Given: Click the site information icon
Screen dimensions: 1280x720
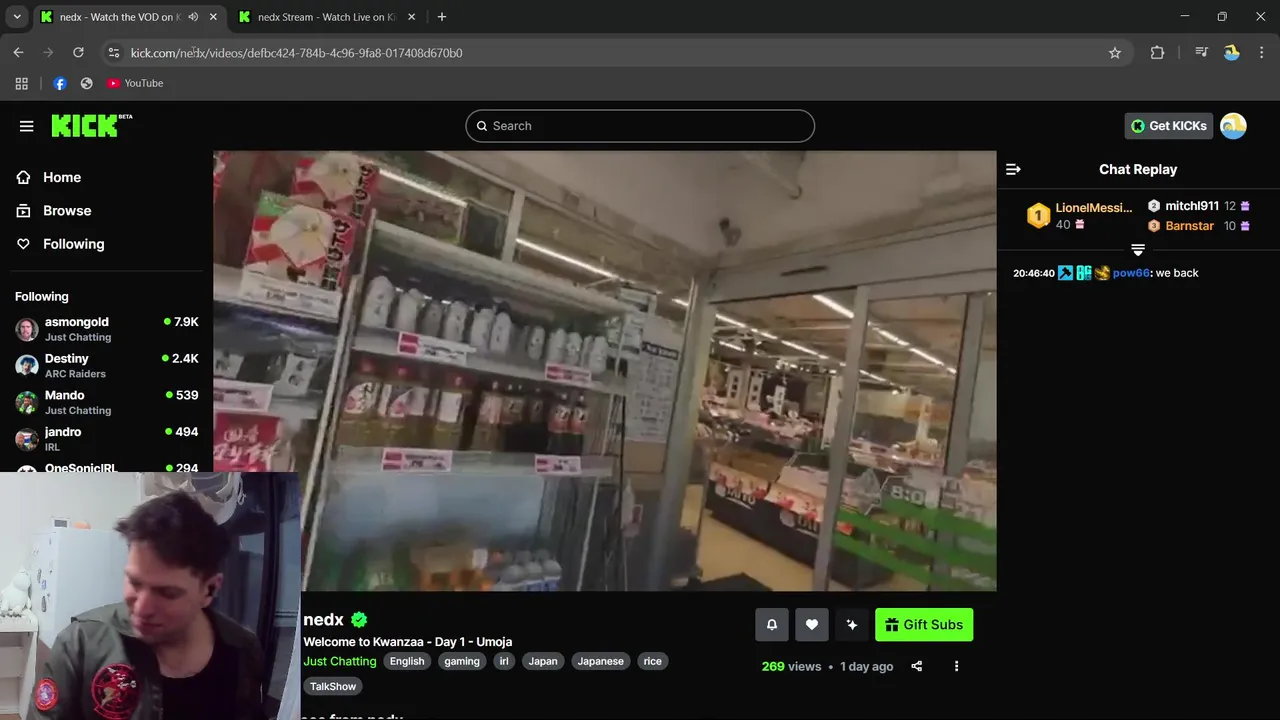Looking at the screenshot, I should click(113, 53).
